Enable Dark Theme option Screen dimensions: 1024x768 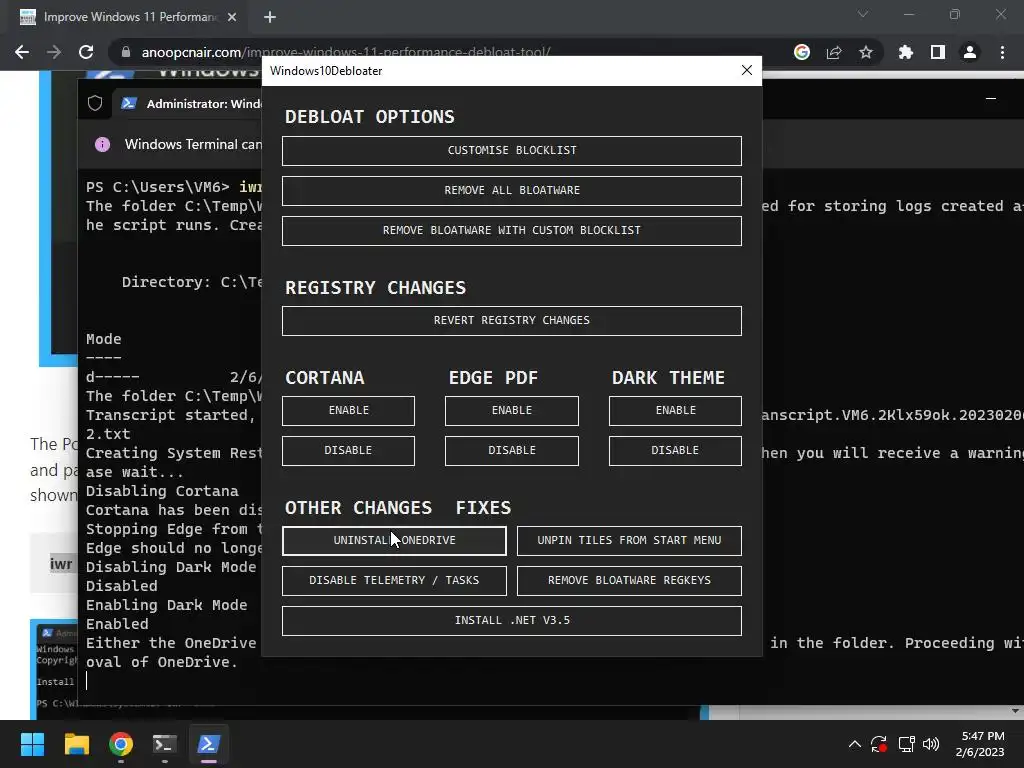point(675,411)
